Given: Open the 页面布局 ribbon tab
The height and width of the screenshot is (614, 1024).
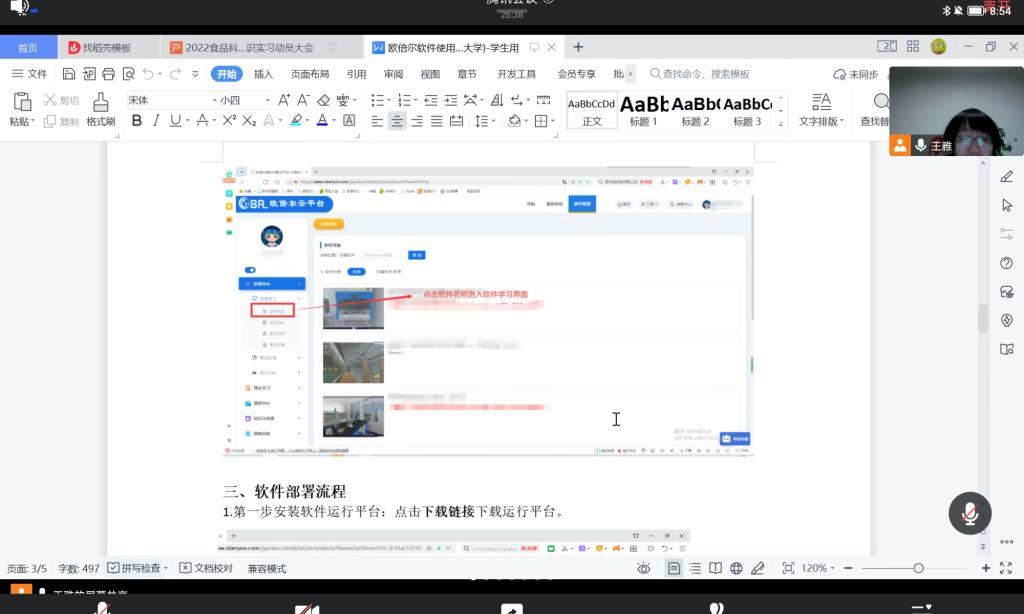Looking at the screenshot, I should [310, 74].
